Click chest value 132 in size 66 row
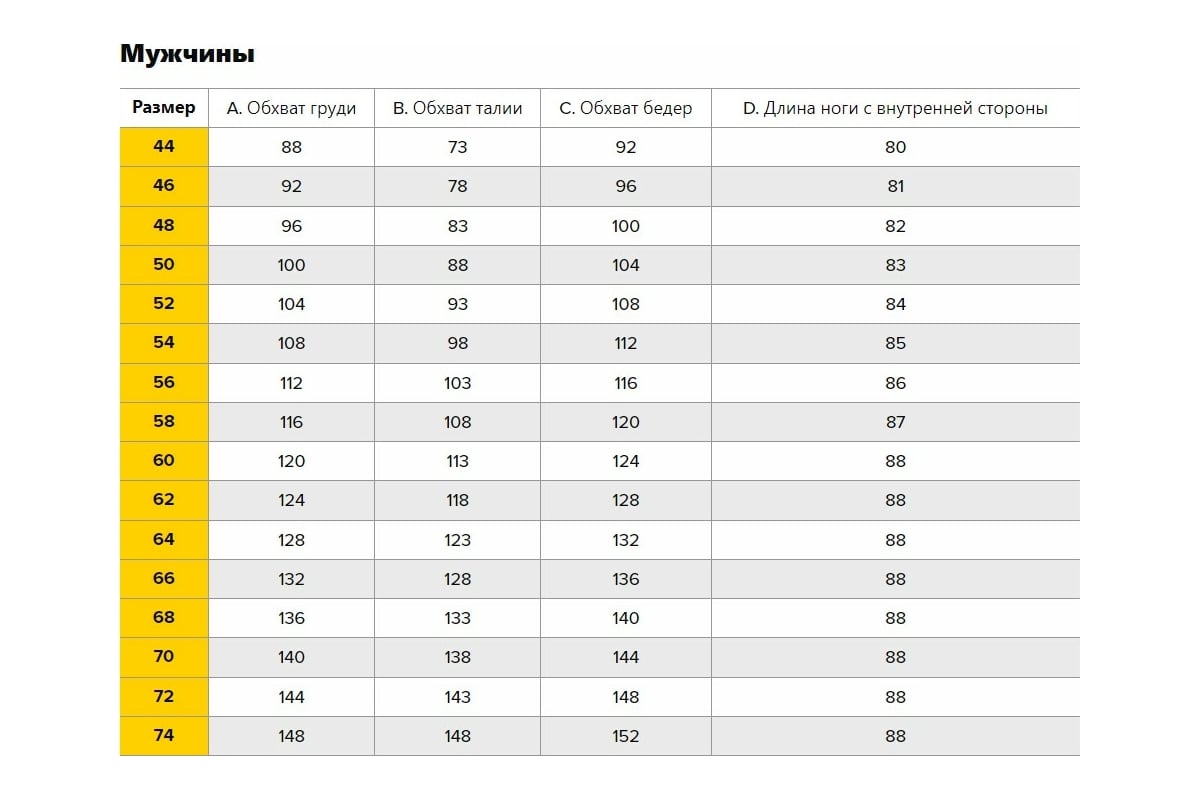The height and width of the screenshot is (800, 1200). (291, 579)
